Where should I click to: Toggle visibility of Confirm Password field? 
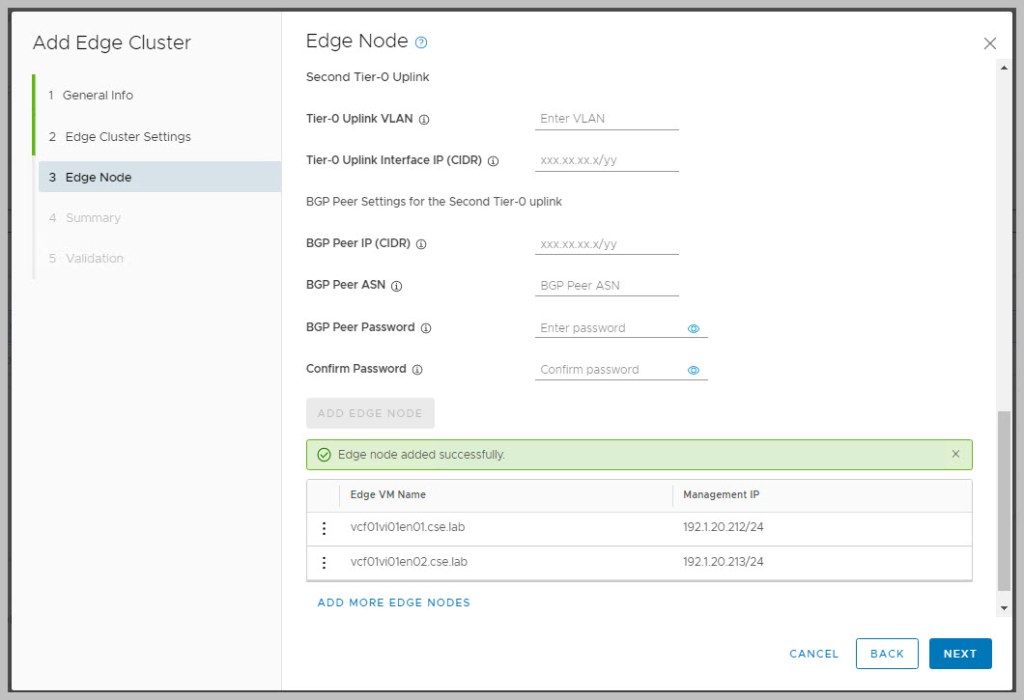(694, 370)
